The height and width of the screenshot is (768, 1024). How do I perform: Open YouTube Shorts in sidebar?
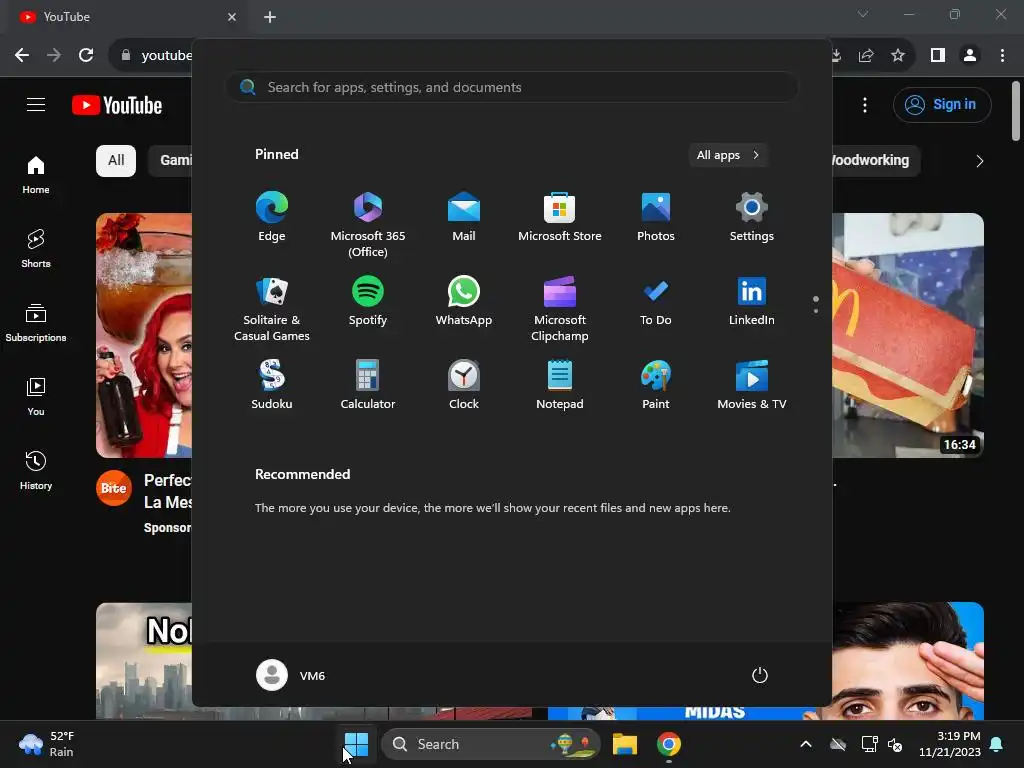click(x=36, y=249)
